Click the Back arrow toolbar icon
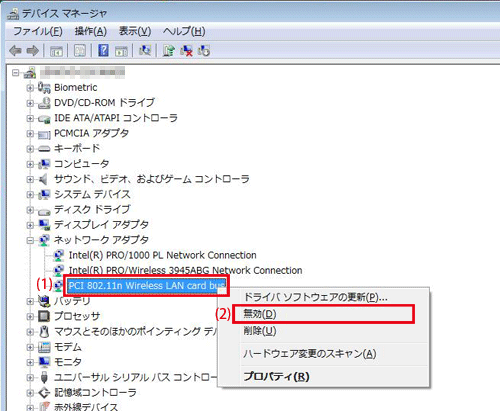The height and width of the screenshot is (411, 500). pos(15,51)
